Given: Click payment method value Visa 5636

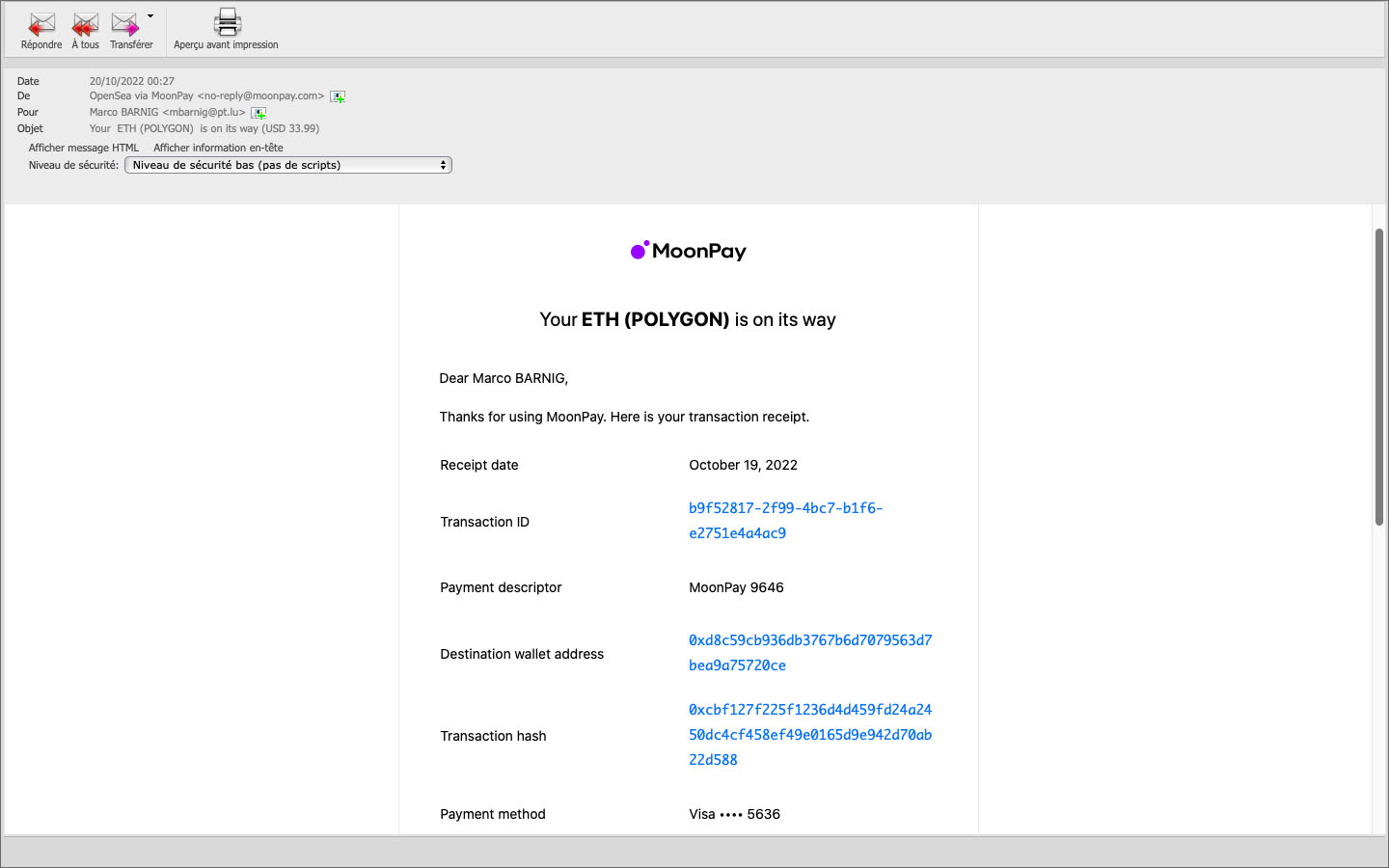Looking at the screenshot, I should [x=734, y=814].
